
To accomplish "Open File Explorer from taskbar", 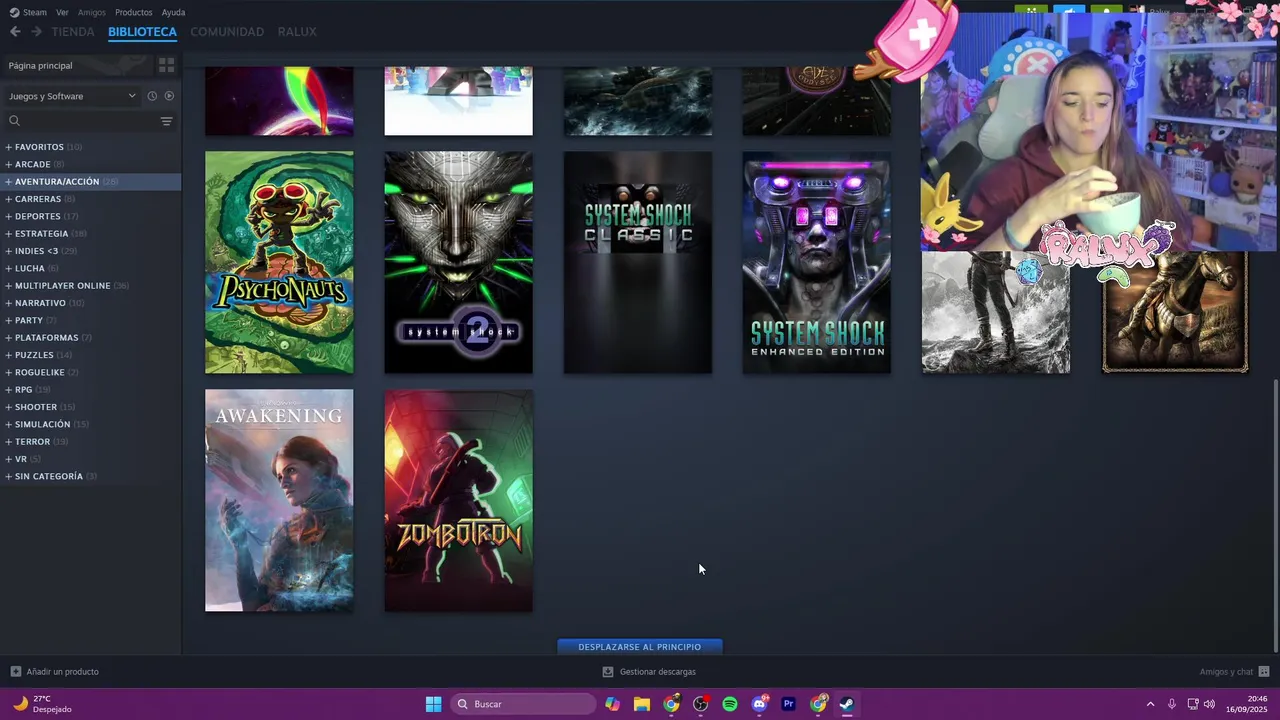I will point(641,704).
